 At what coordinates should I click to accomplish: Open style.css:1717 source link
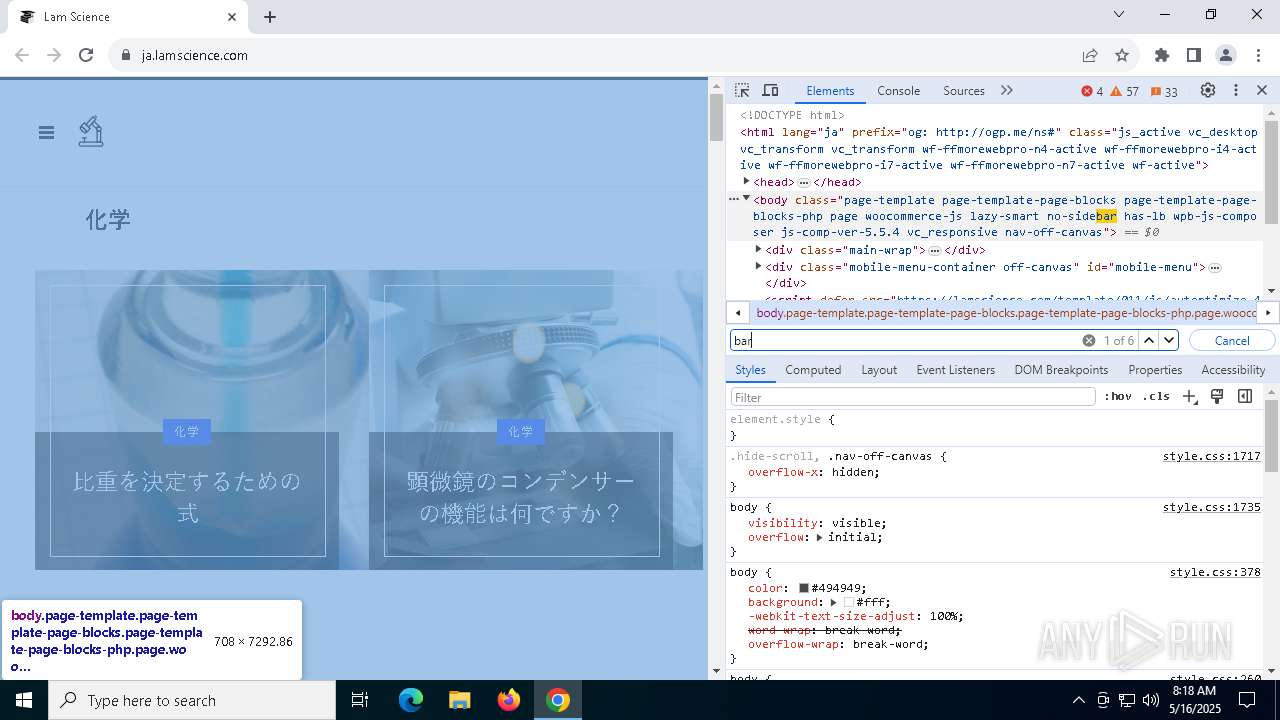click(1211, 456)
